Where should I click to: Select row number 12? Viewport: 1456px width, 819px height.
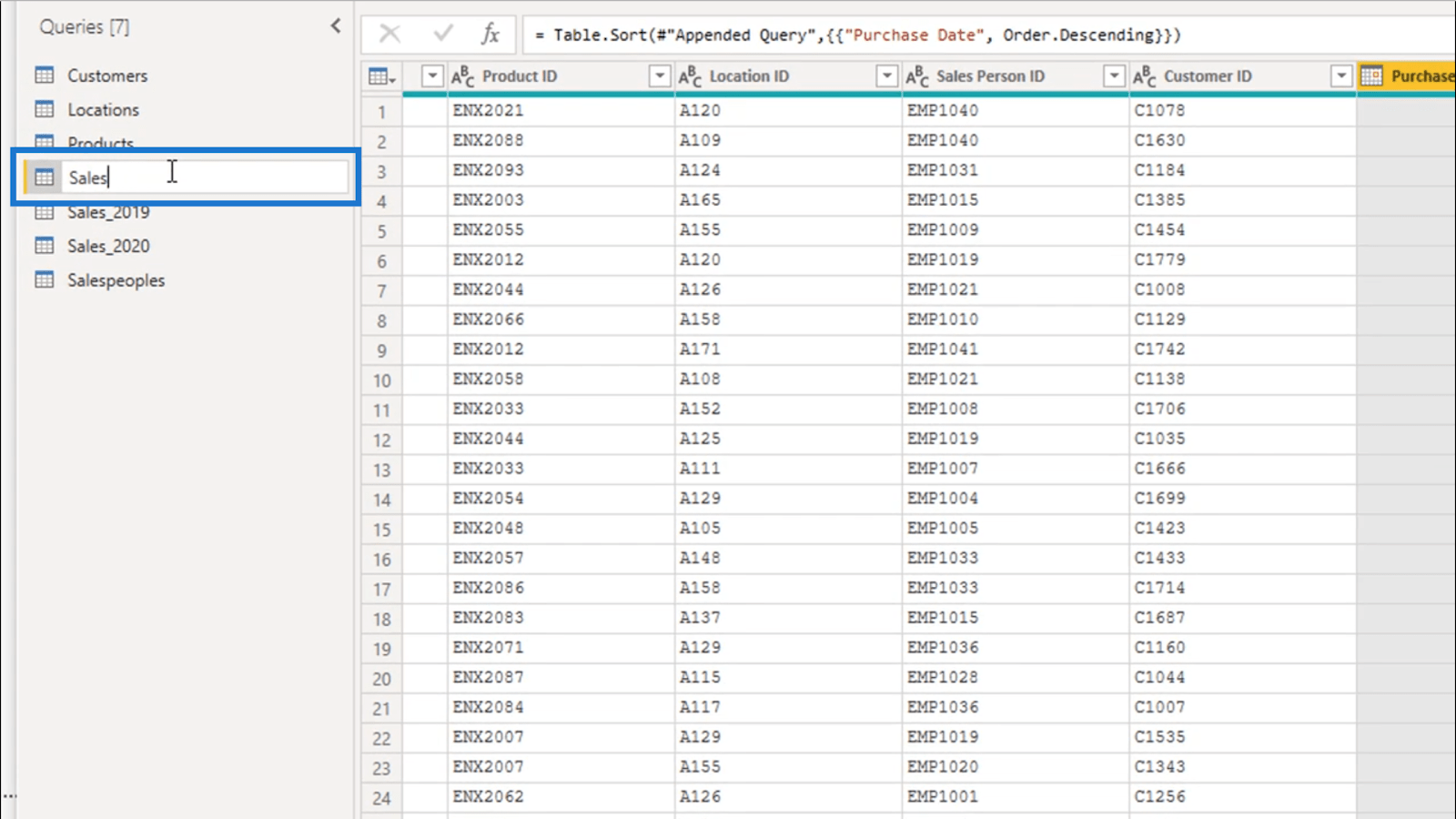[381, 440]
